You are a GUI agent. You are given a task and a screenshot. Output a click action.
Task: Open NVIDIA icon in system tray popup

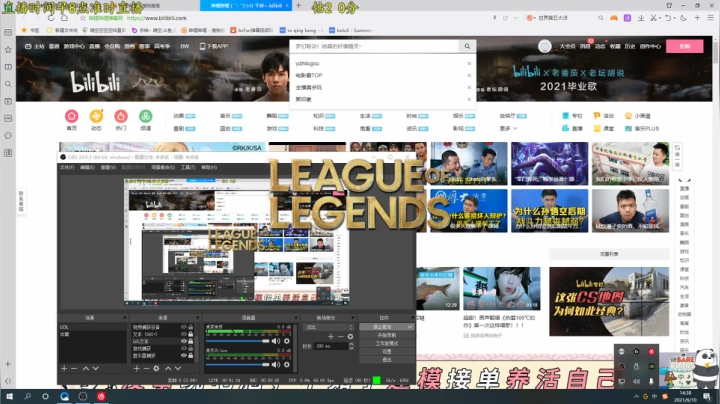(651, 366)
